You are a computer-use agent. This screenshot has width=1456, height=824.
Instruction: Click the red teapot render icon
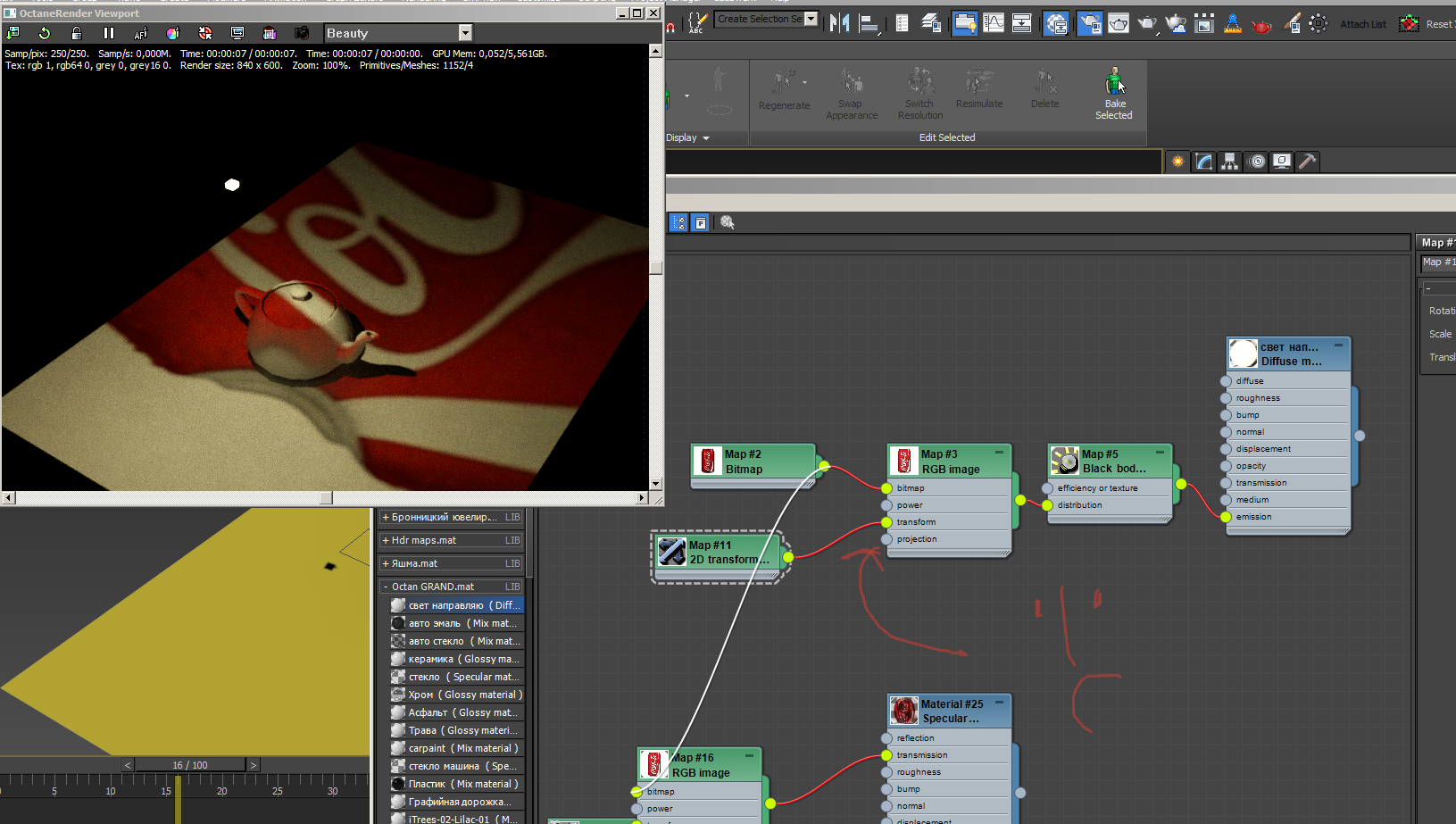(x=1261, y=25)
